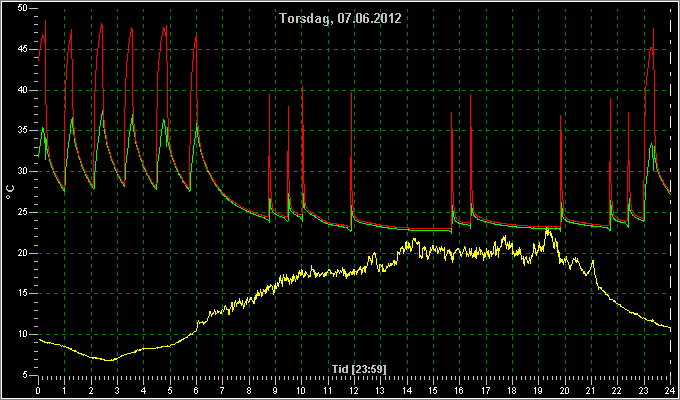Screen dimensions: 680x400
Task: Click the 50 value on temperature axis
Action: click(22, 8)
